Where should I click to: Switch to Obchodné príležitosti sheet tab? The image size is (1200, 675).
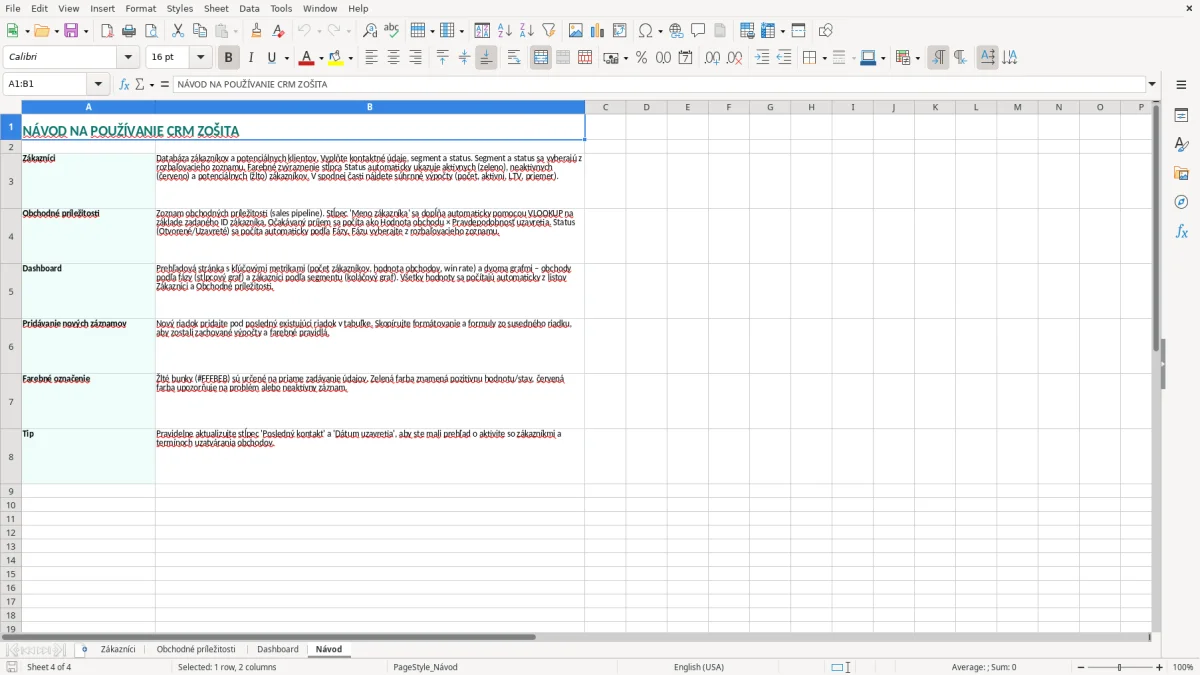pos(196,649)
